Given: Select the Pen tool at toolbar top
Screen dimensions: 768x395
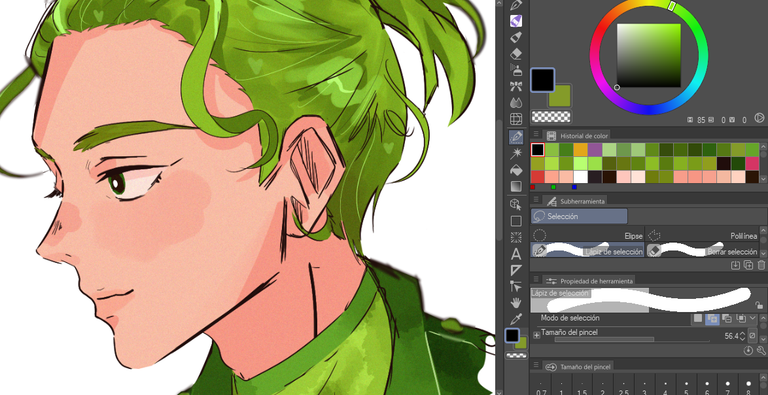Looking at the screenshot, I should [x=516, y=5].
